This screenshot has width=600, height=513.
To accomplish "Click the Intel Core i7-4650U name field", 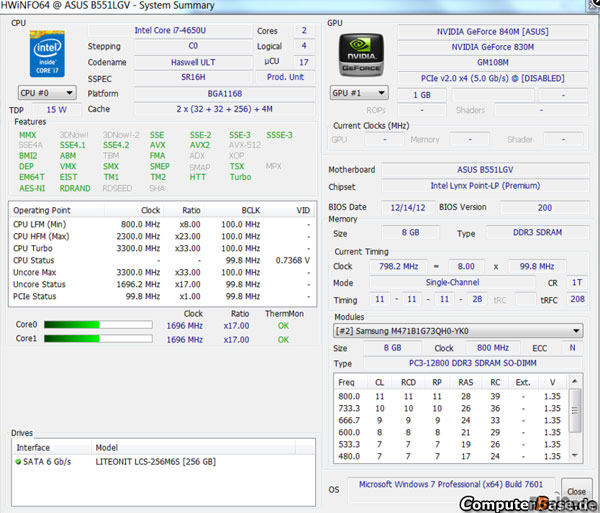I will [170, 30].
